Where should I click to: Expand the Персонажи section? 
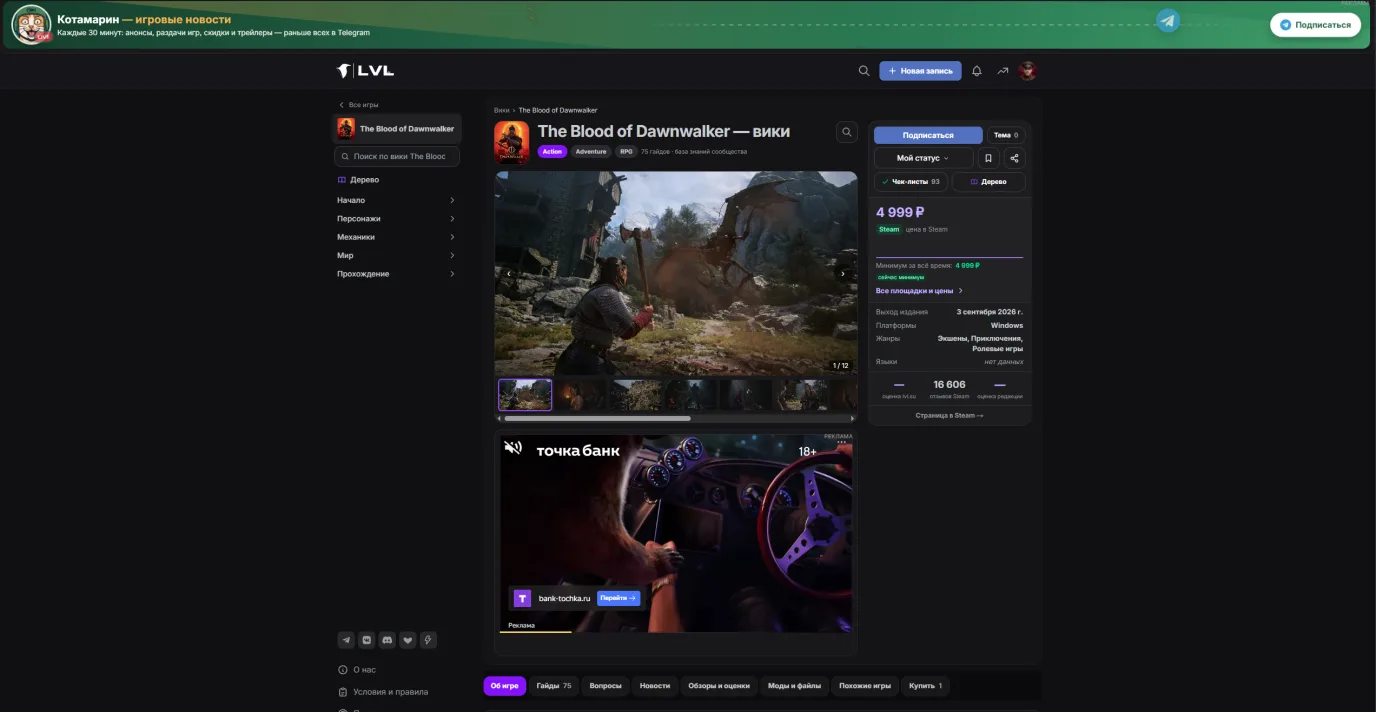(x=397, y=218)
